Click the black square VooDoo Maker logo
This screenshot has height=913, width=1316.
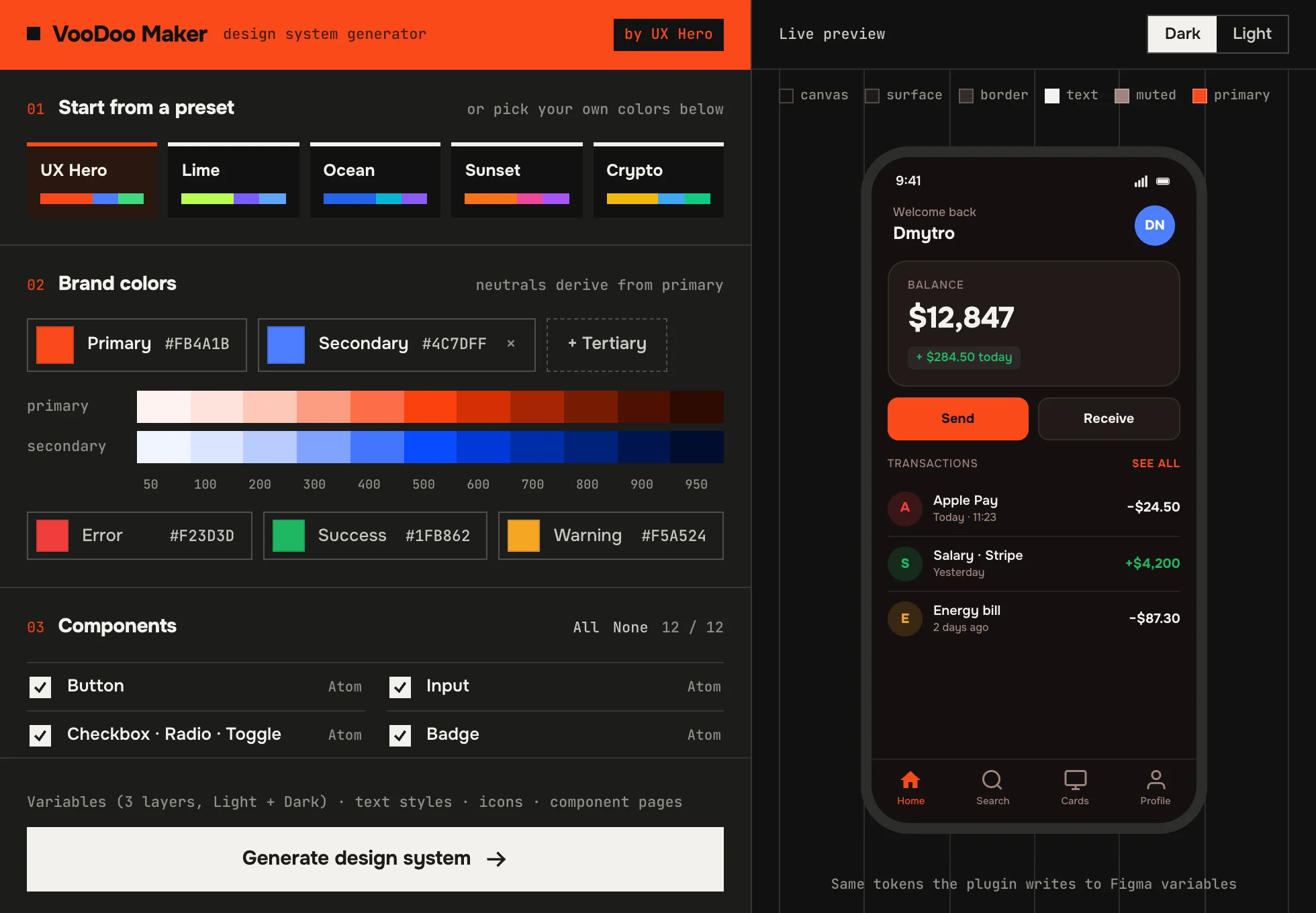point(34,34)
